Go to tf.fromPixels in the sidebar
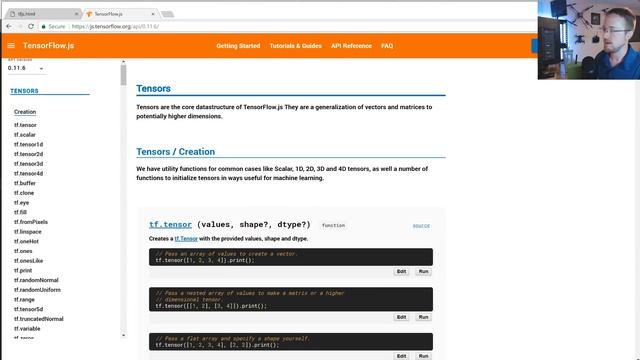This screenshot has width=640, height=360. pyautogui.click(x=31, y=222)
